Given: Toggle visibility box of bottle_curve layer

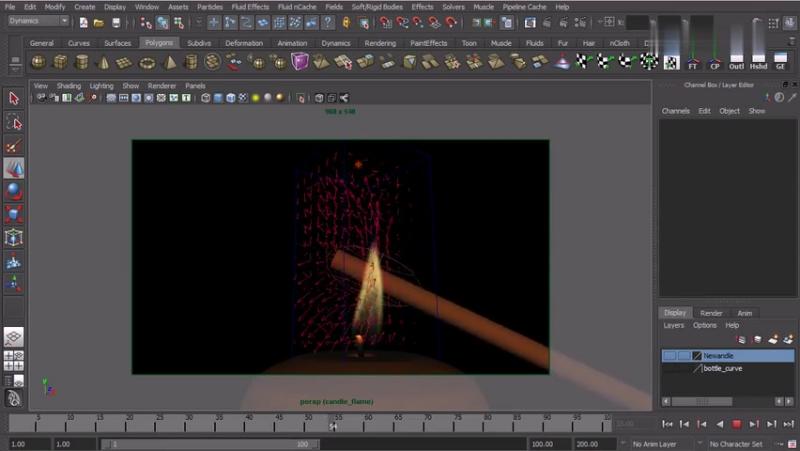Looking at the screenshot, I should coord(669,368).
